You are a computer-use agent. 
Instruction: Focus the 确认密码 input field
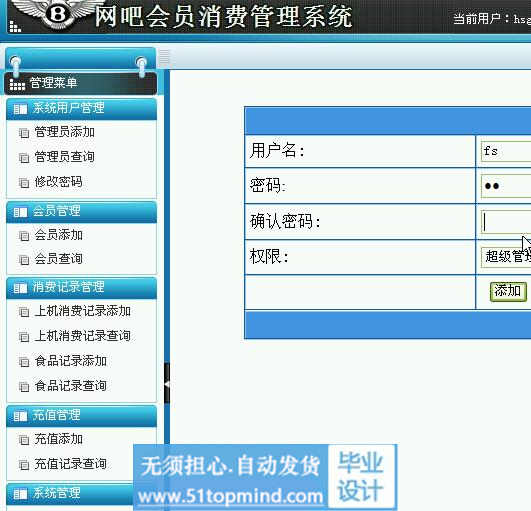(x=506, y=222)
